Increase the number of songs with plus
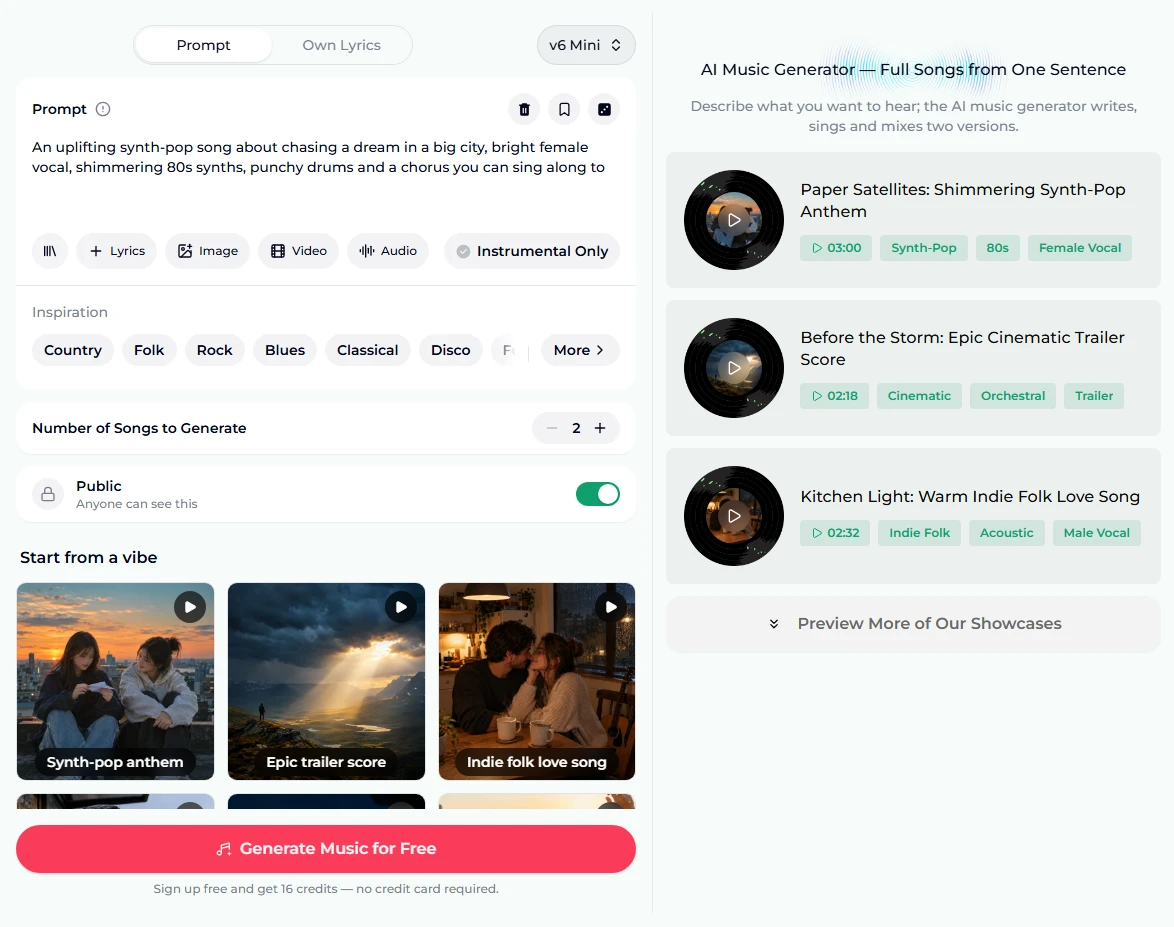Image resolution: width=1174 pixels, height=927 pixels. click(600, 428)
